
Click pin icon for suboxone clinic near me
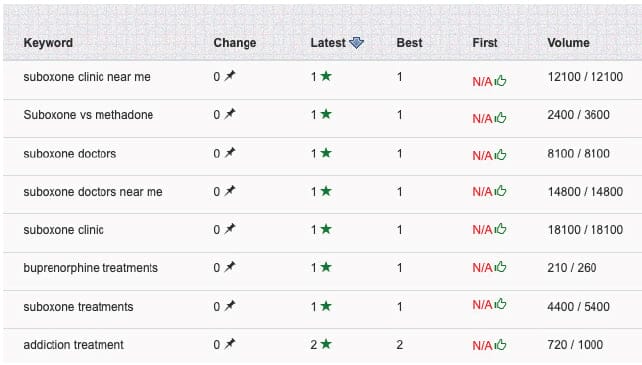coord(230,76)
